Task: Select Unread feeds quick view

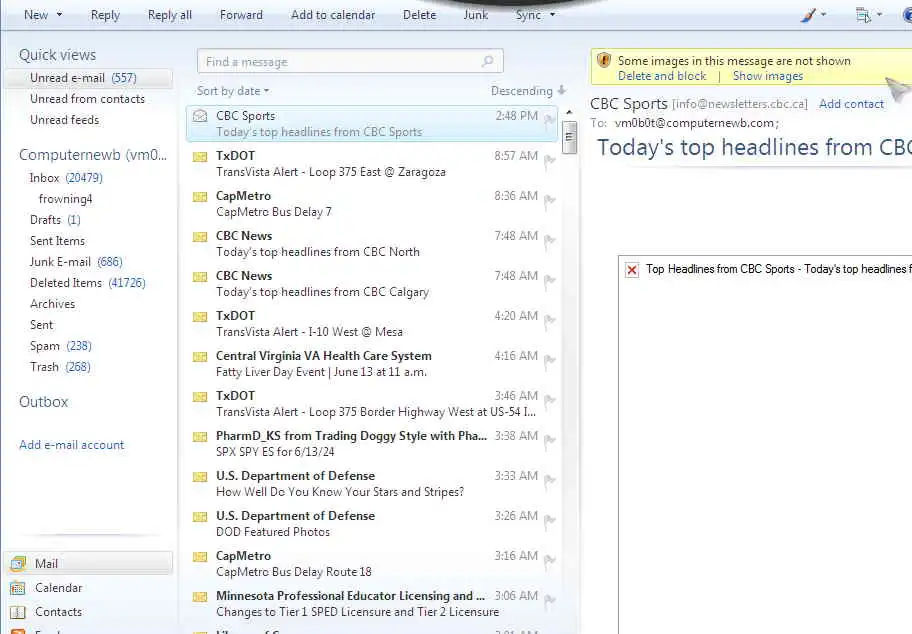Action: 65,120
